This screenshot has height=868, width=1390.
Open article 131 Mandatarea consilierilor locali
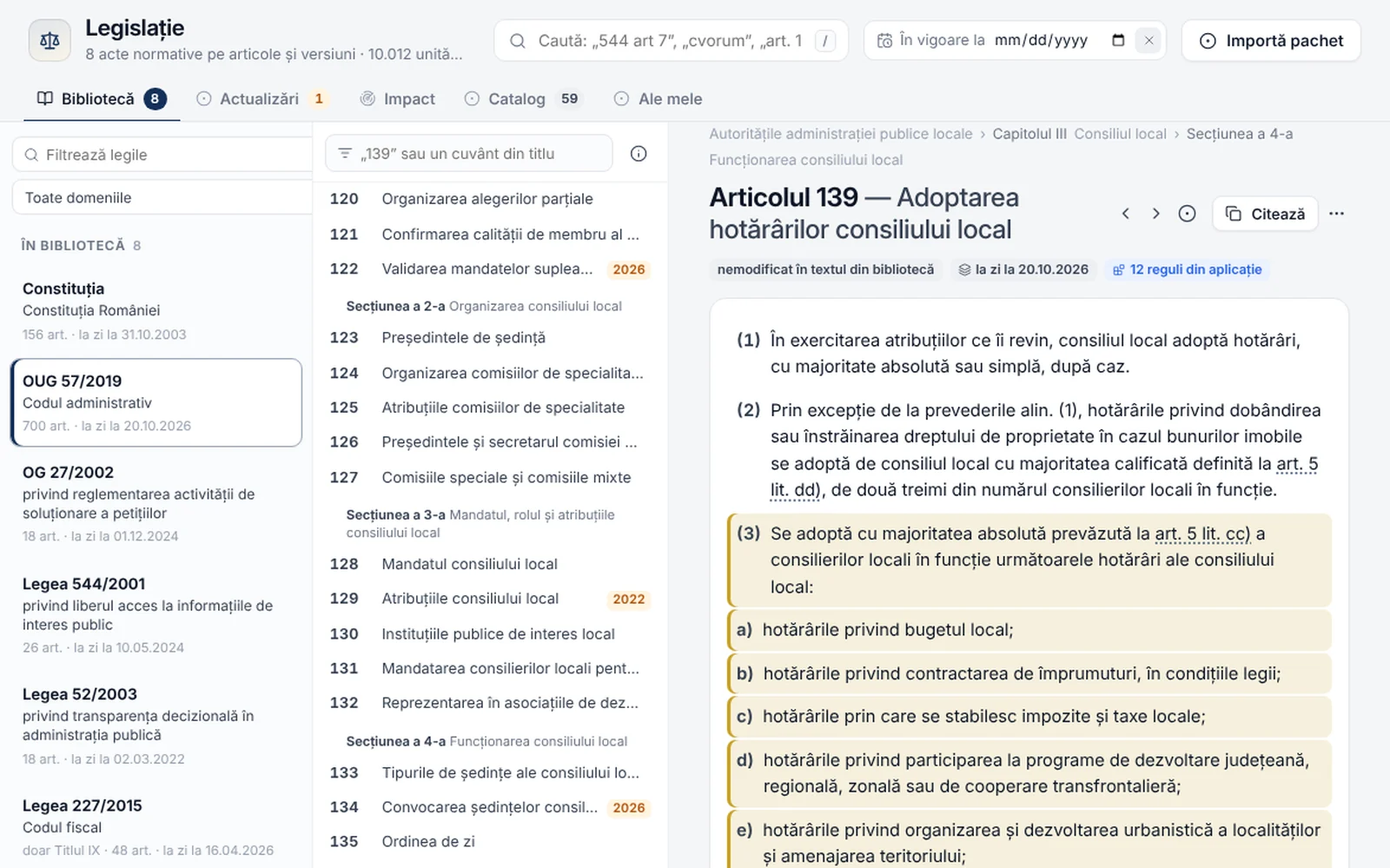[489, 668]
